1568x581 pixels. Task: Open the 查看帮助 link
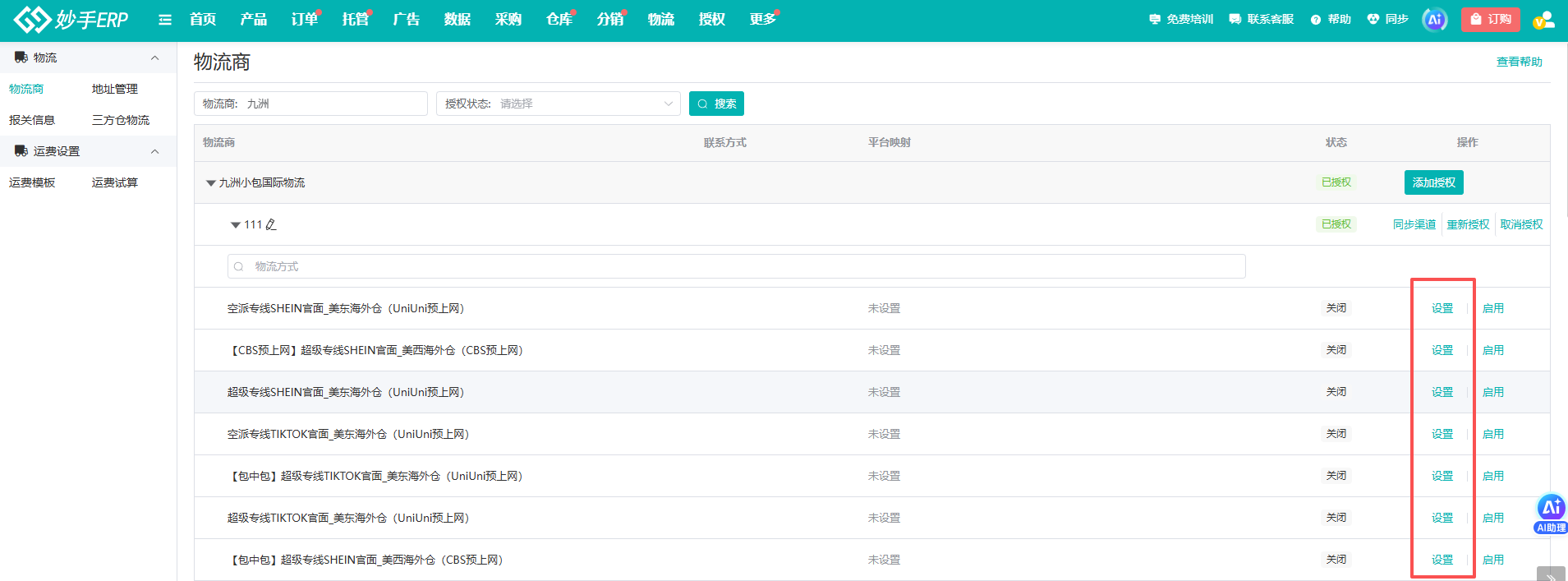point(1520,62)
